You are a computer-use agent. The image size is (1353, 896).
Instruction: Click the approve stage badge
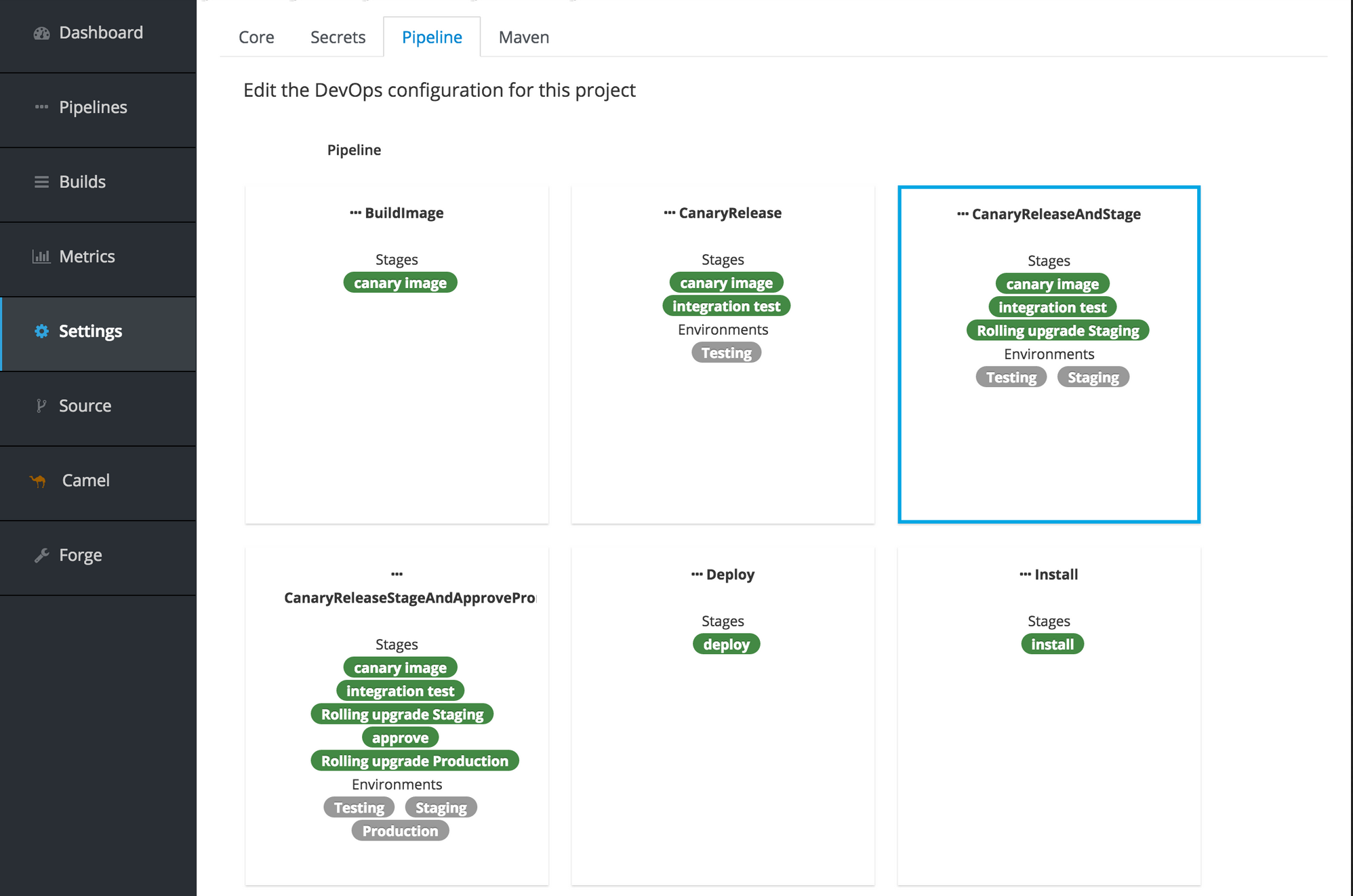[400, 738]
